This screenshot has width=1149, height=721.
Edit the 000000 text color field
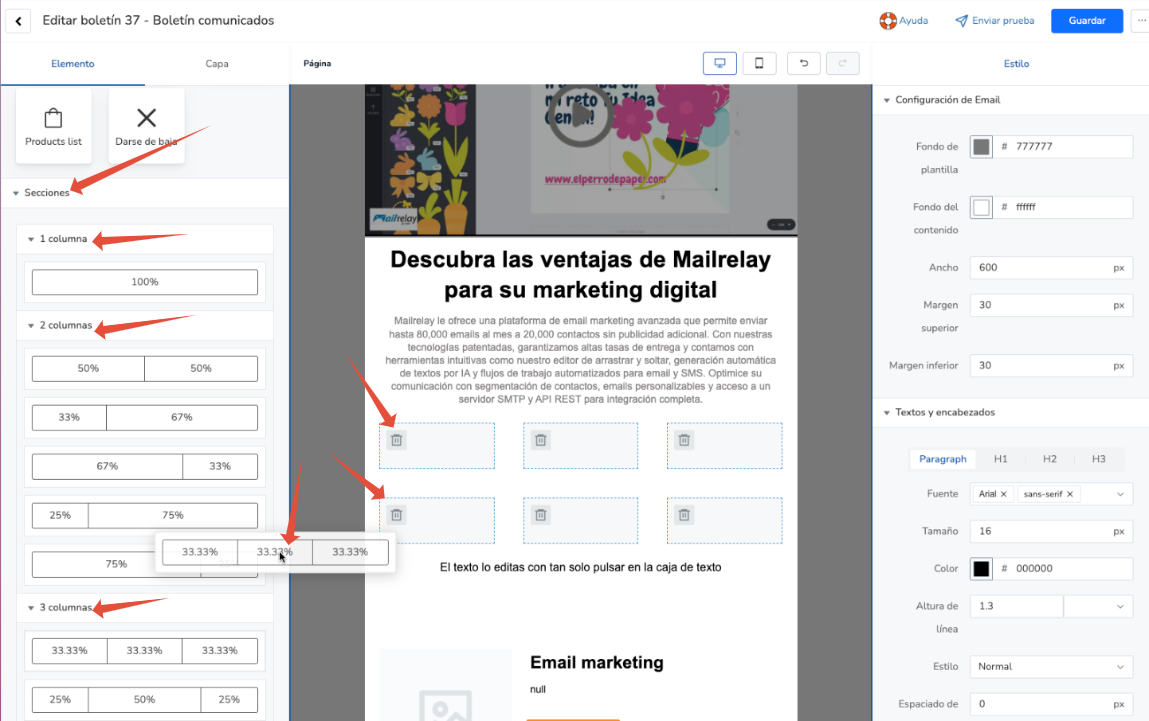(x=1063, y=569)
